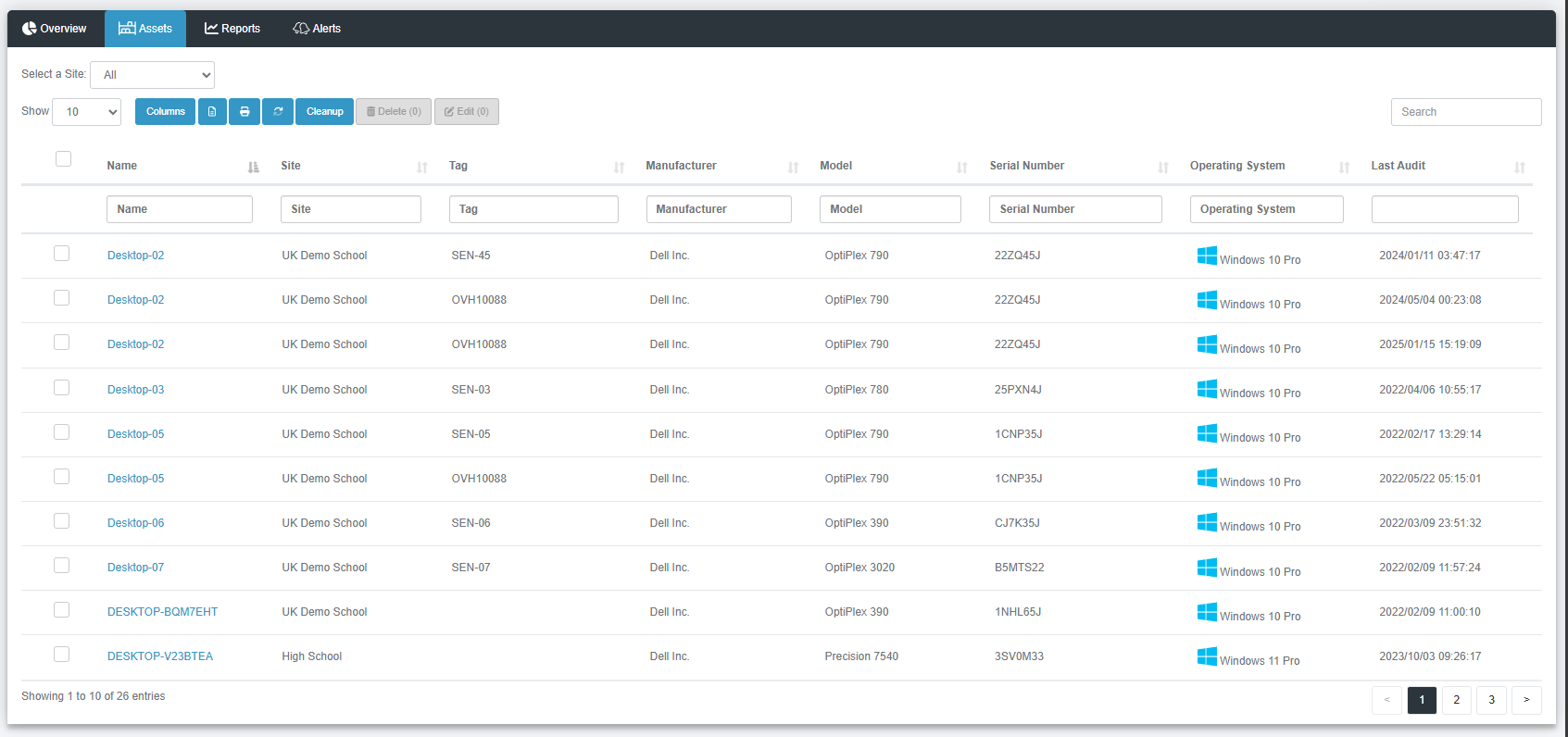Click the Delete (0) button

pos(394,112)
